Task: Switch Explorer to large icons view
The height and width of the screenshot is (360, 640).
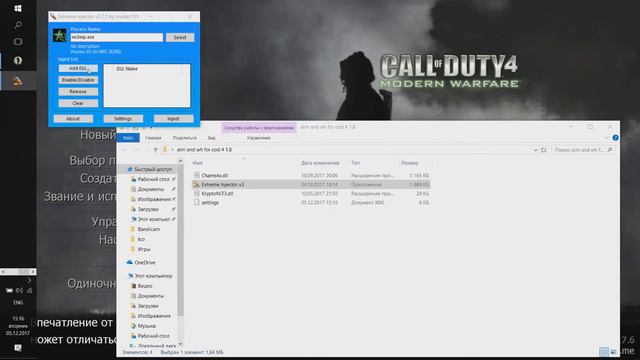Action: click(x=613, y=352)
